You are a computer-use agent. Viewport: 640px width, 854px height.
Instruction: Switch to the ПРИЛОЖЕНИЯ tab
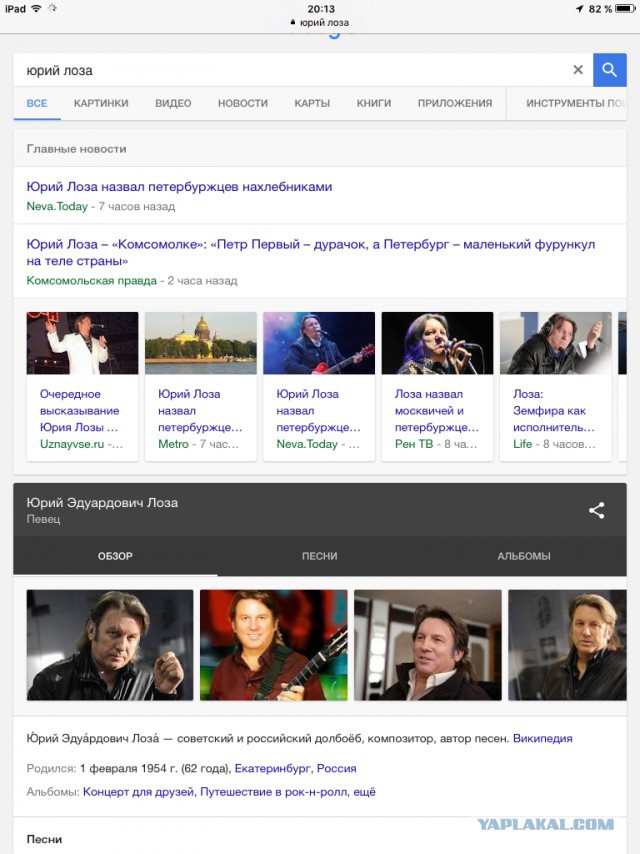(x=455, y=103)
